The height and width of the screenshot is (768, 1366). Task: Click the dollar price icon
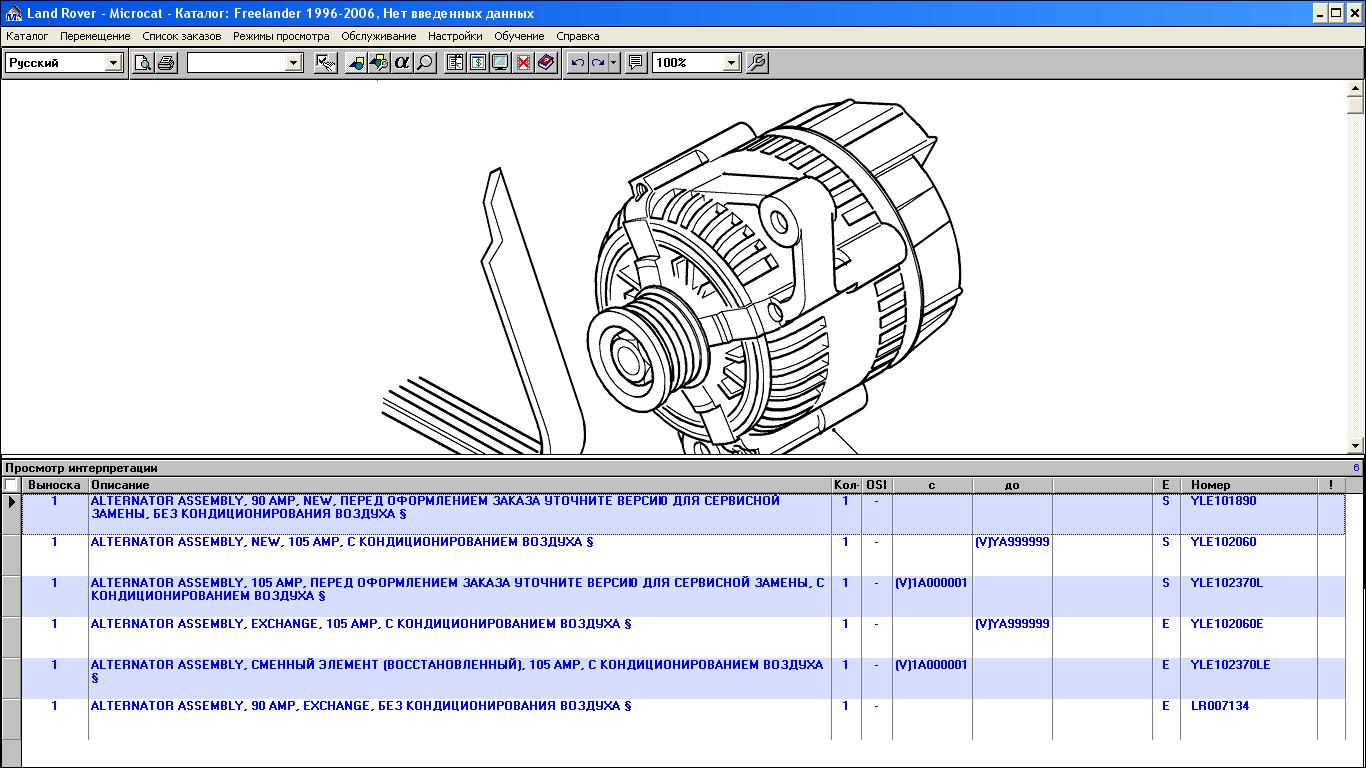click(x=478, y=63)
